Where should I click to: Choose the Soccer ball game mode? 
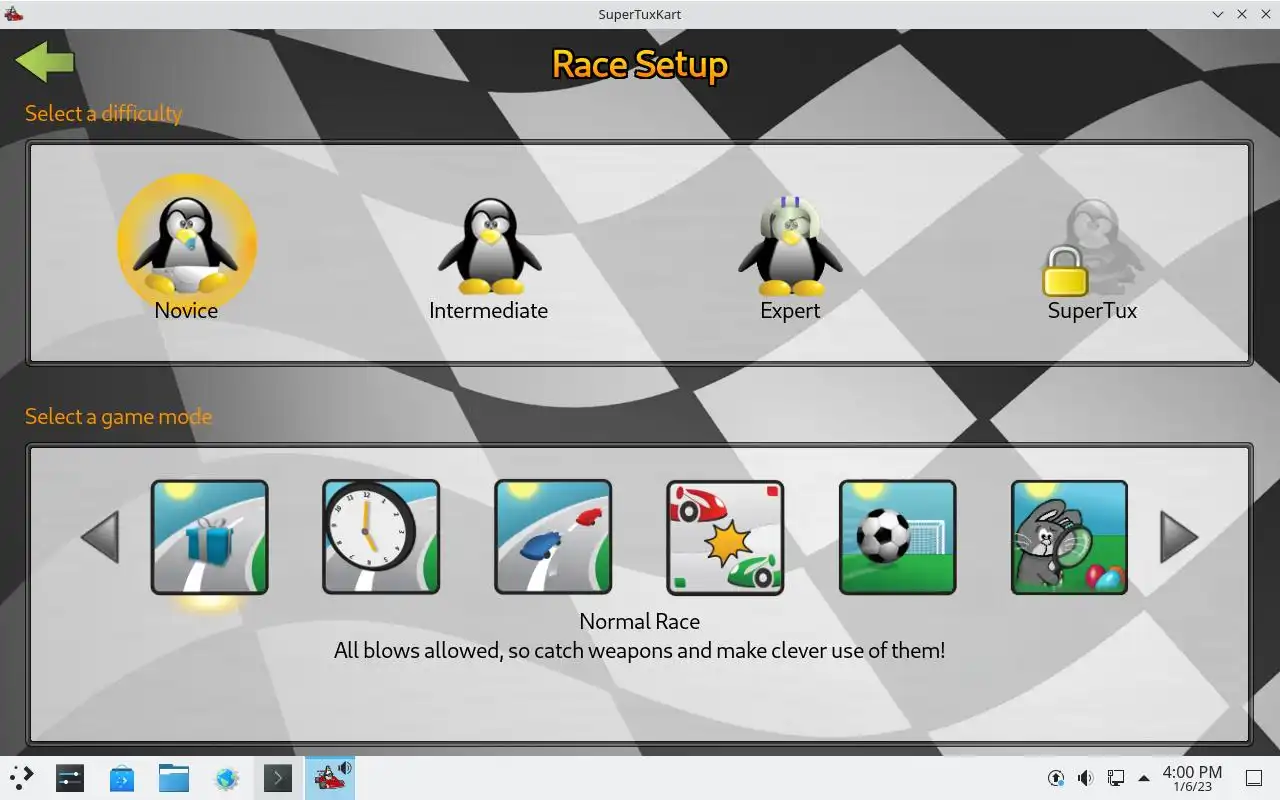897,537
